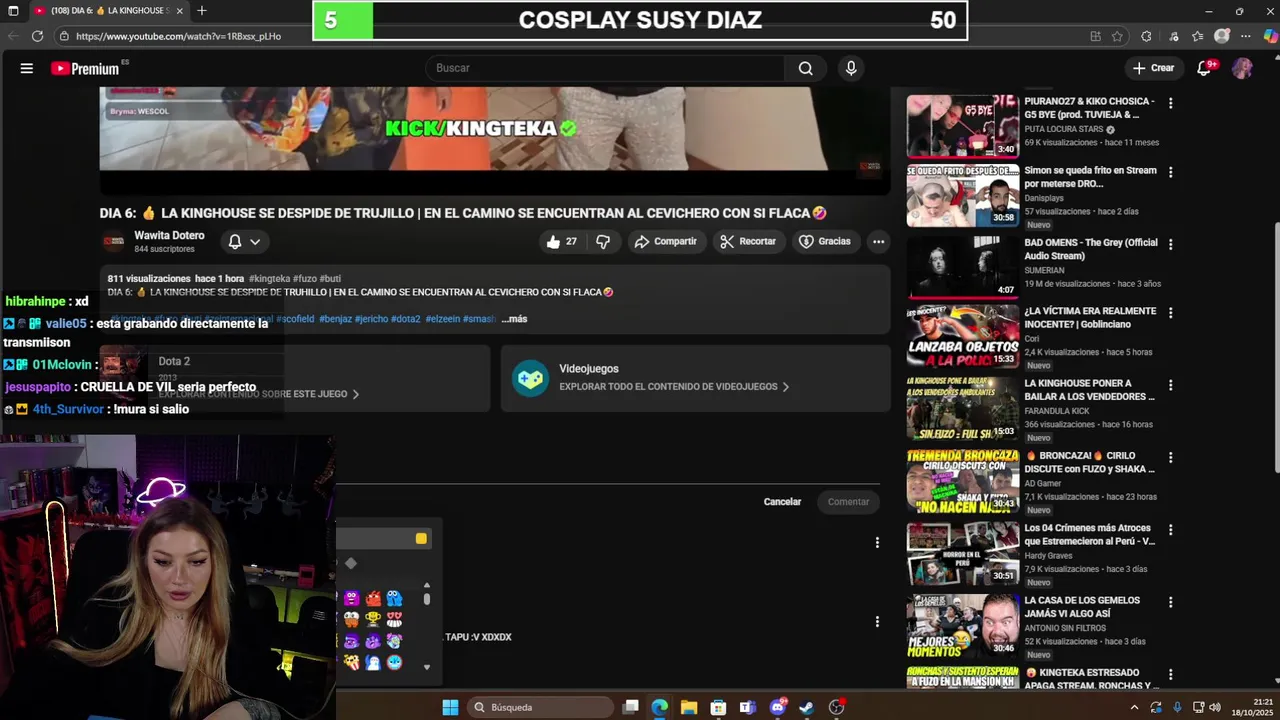This screenshot has width=1280, height=720.
Task: Click the Compartir share button
Action: click(666, 241)
